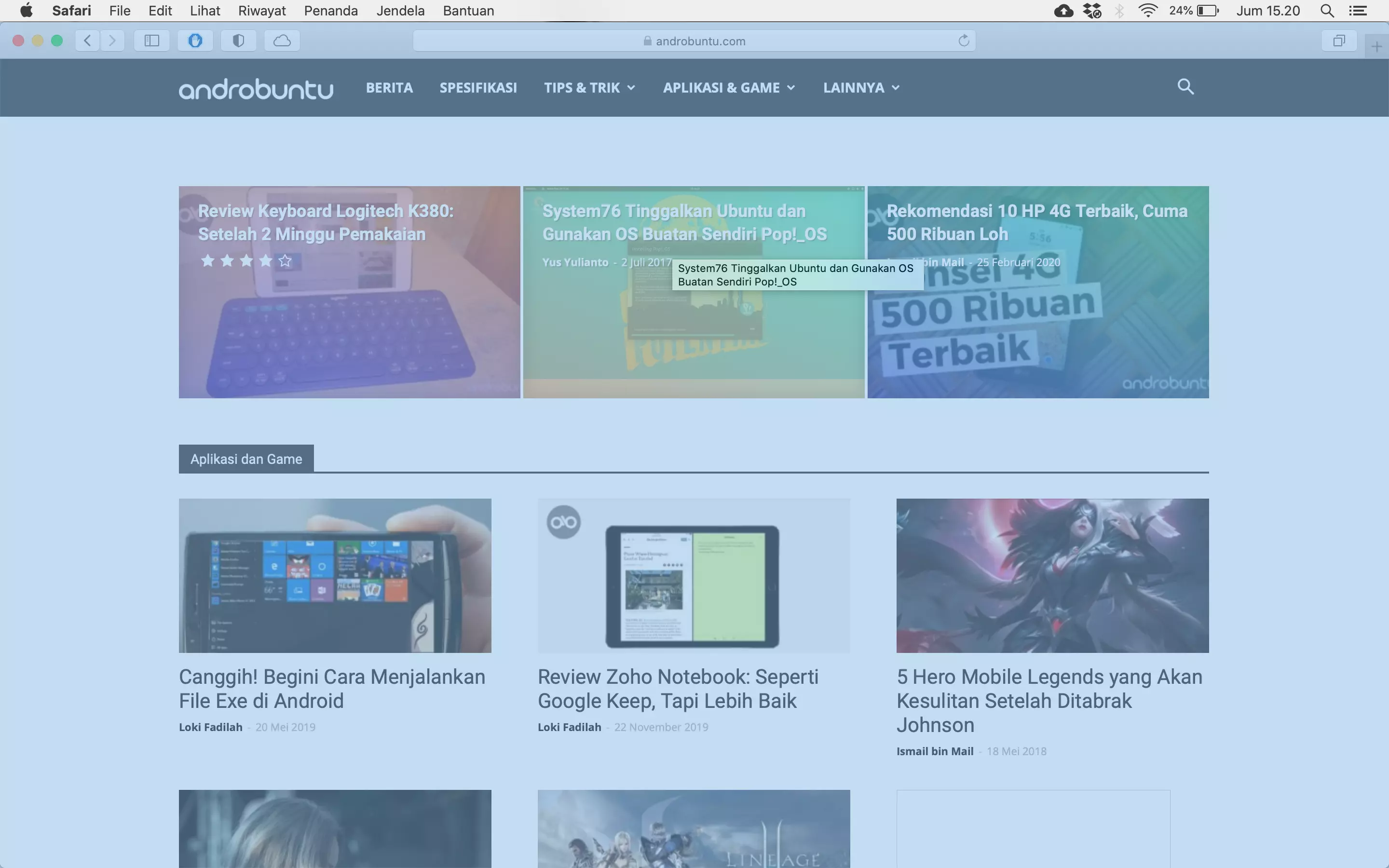1389x868 pixels.
Task: Open the Dropbox status menu icon
Action: [1091, 10]
